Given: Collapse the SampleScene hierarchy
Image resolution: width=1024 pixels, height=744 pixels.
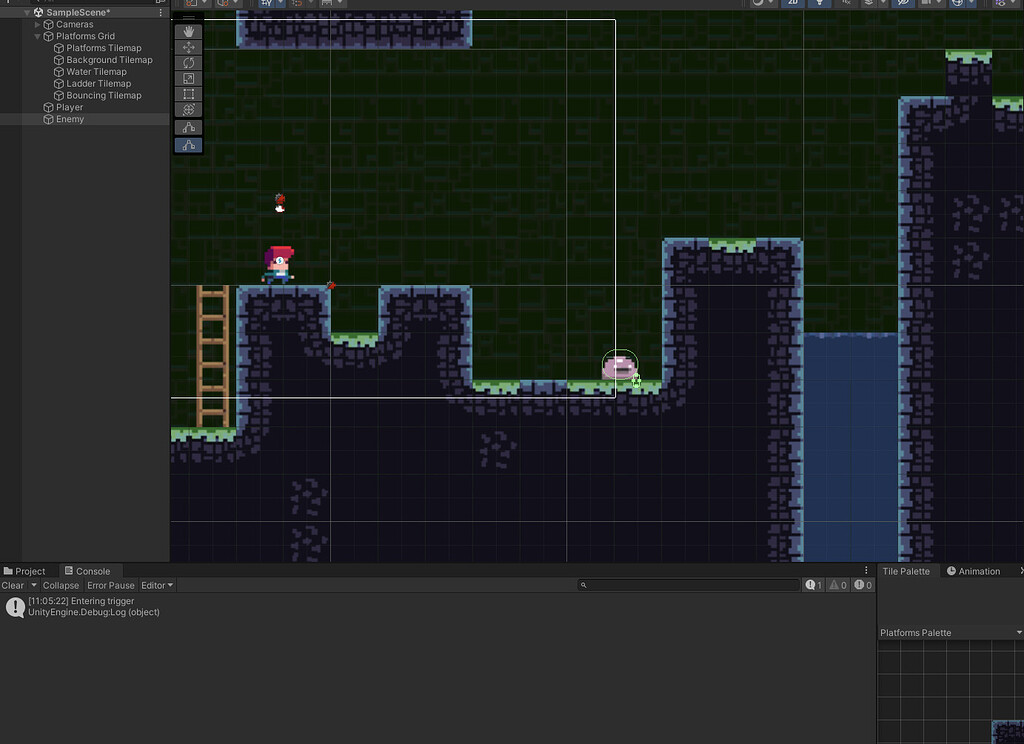Looking at the screenshot, I should click(26, 11).
